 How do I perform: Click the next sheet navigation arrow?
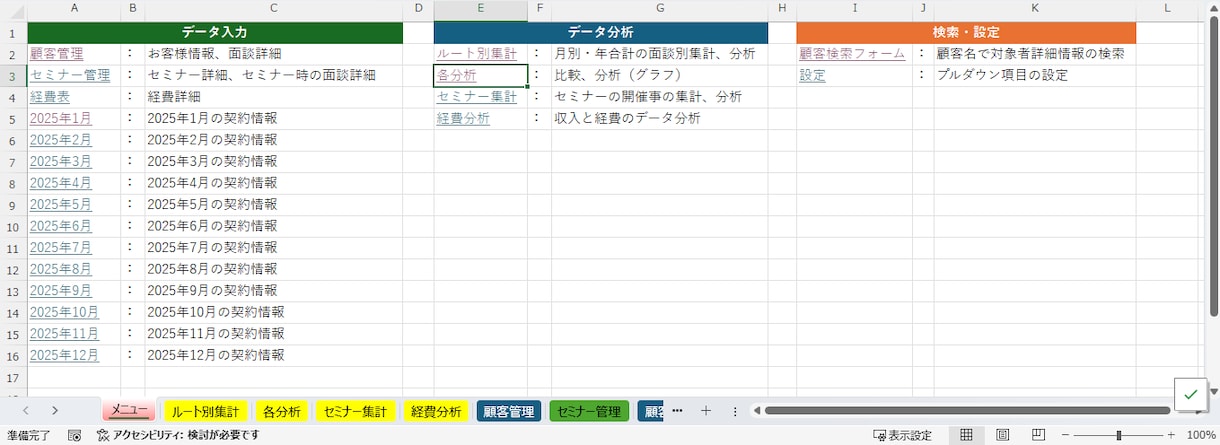[55, 411]
